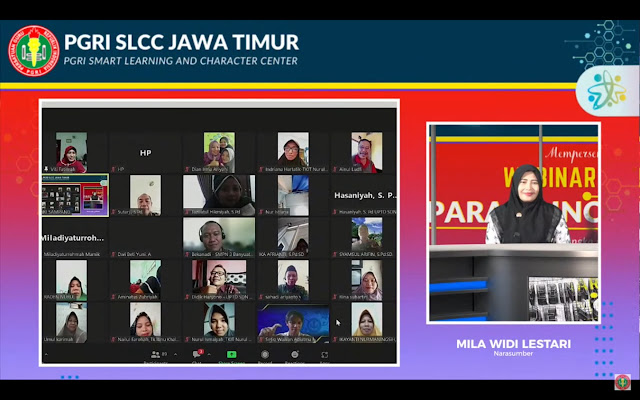
Task: Select the Miladiyaturroh... name tile
Action: pos(74,238)
